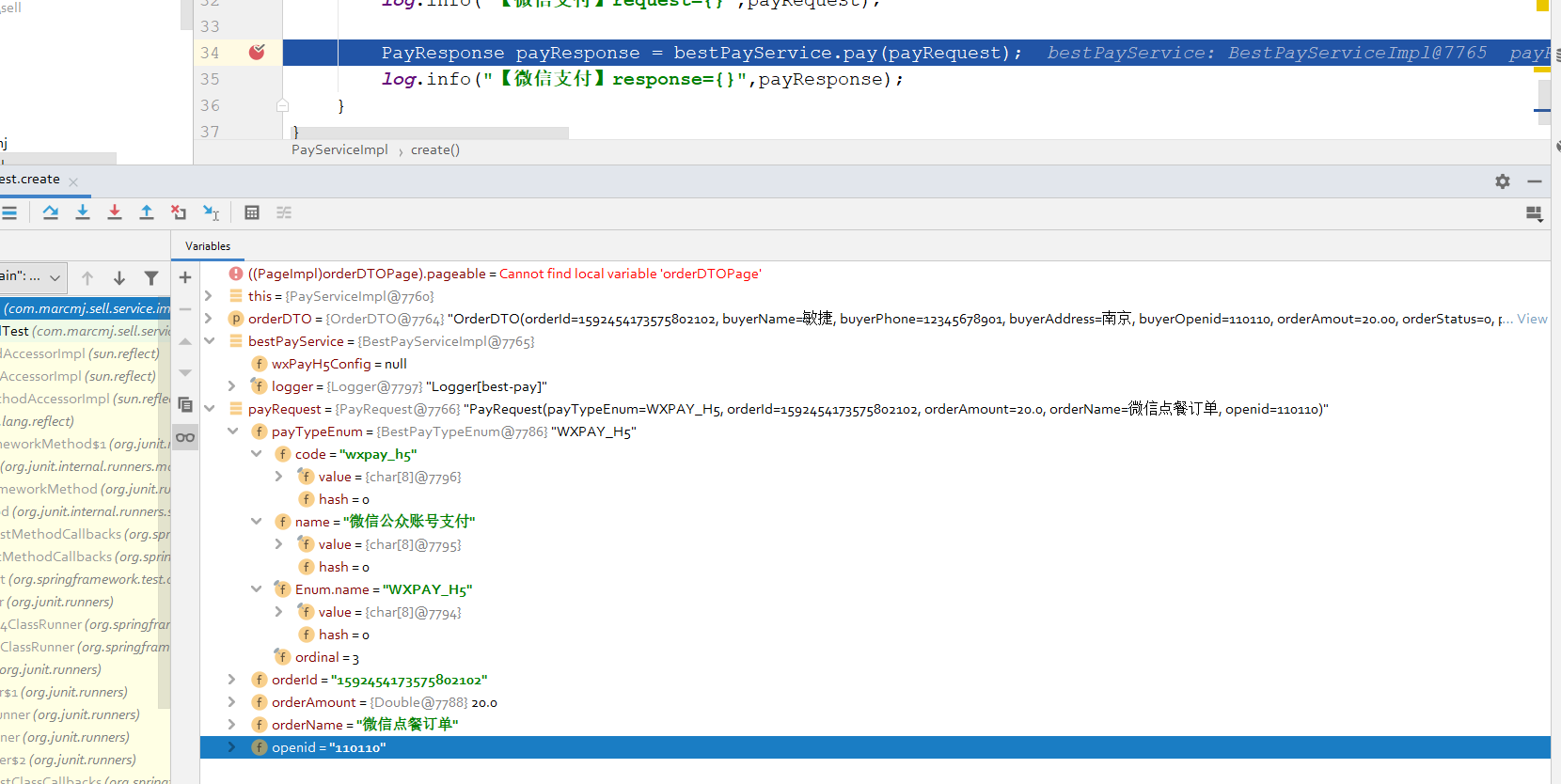Click the editor horizontal scrollbar

pyautogui.click(x=431, y=133)
